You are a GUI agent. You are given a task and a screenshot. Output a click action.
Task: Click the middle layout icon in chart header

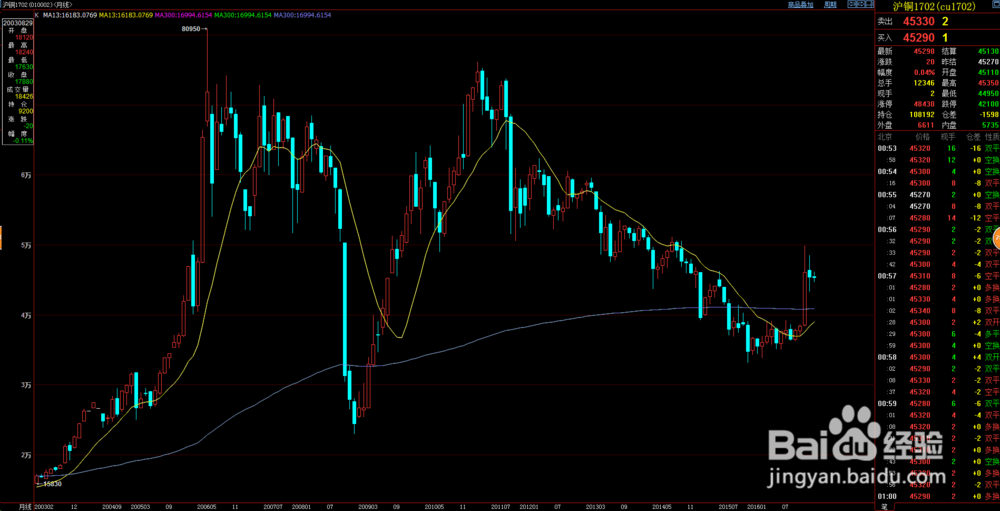coord(860,4)
